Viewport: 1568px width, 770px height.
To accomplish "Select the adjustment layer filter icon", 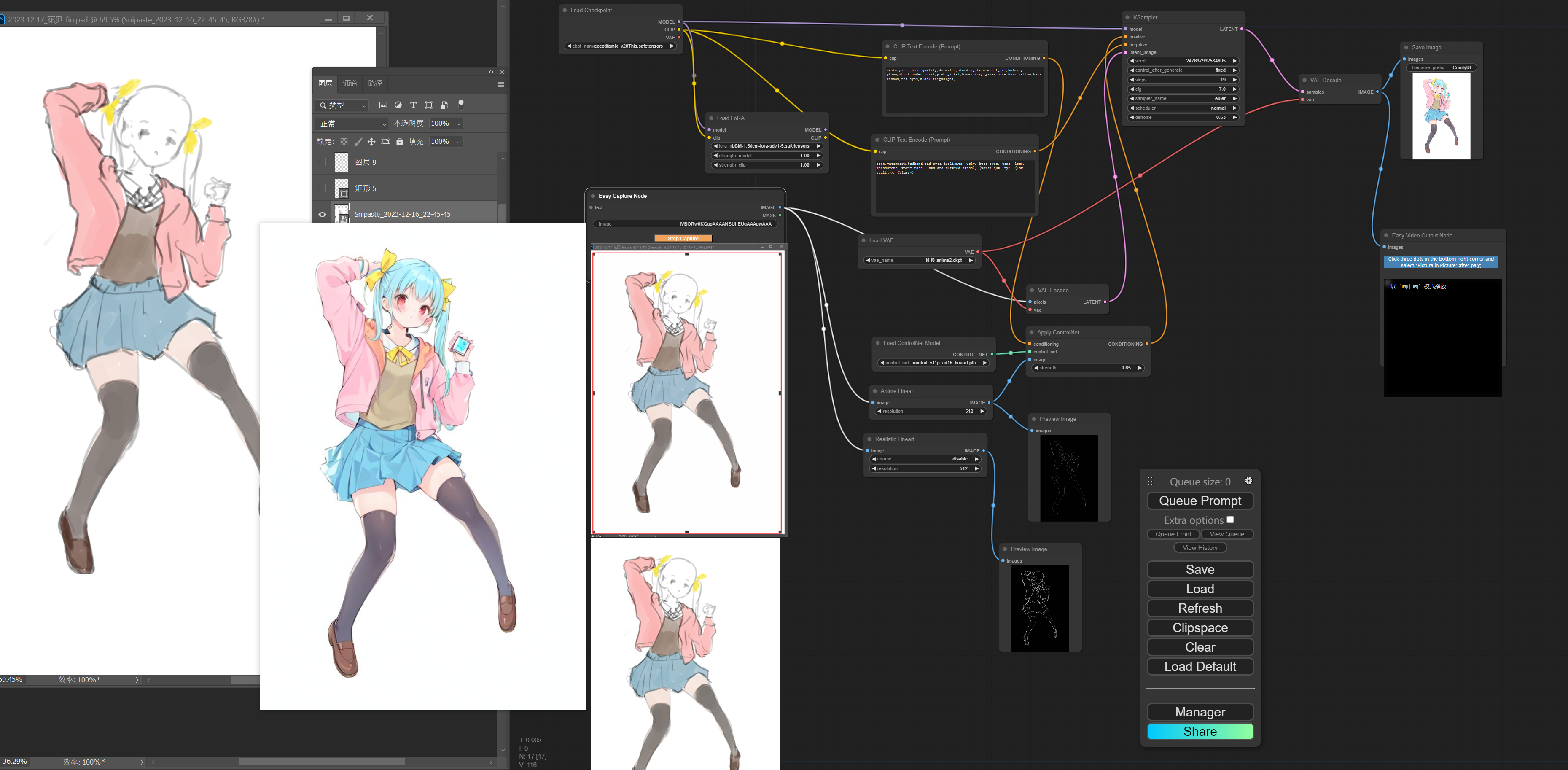I will coord(398,105).
